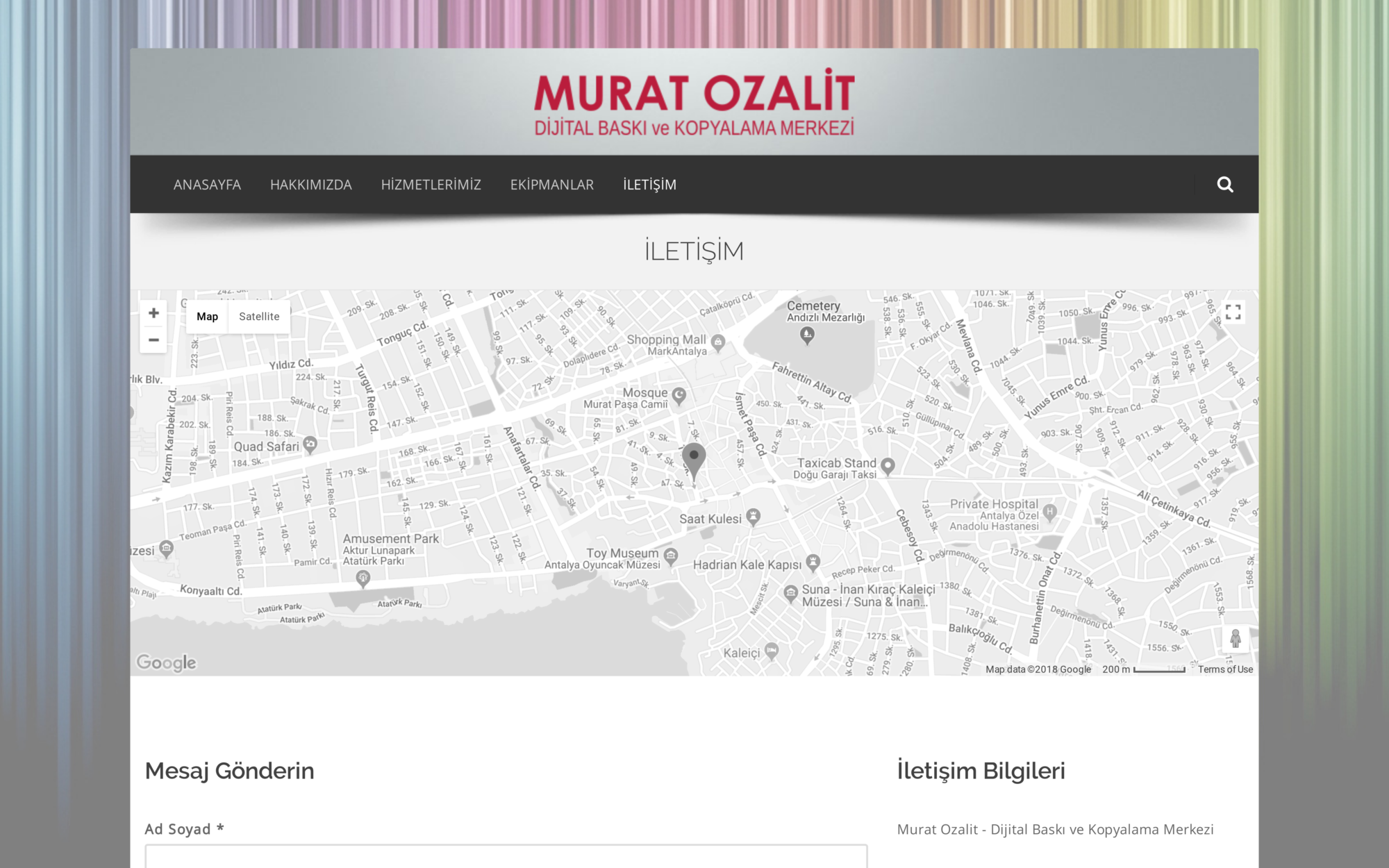Click the Murat Paşa Camii mosque pin
1389x868 pixels.
[679, 396]
